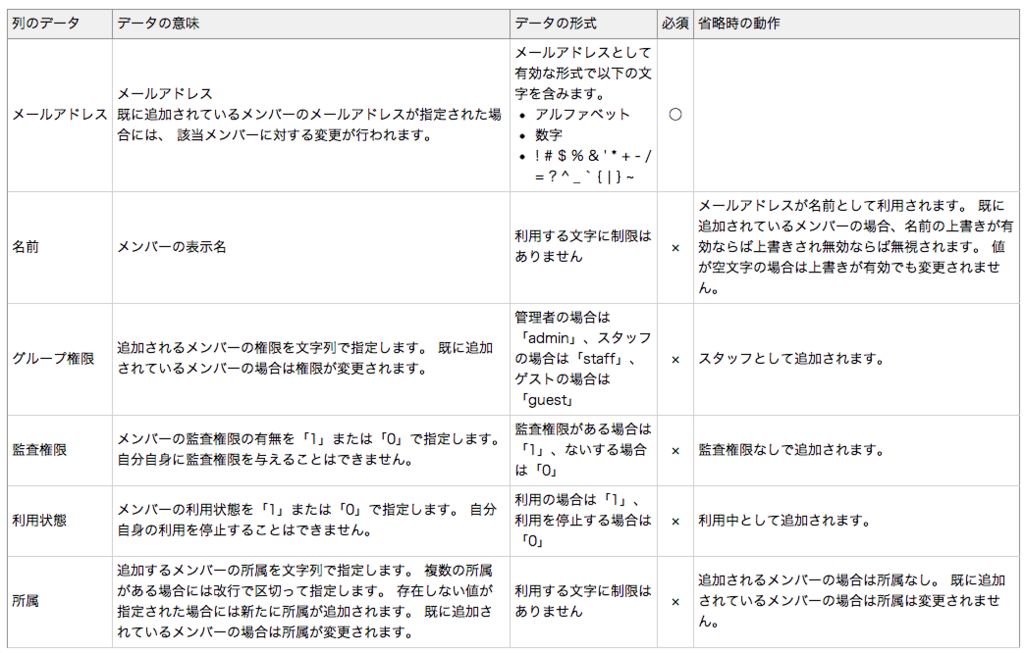
Task: Click the 省略時の動作 column header
Action: coord(856,24)
